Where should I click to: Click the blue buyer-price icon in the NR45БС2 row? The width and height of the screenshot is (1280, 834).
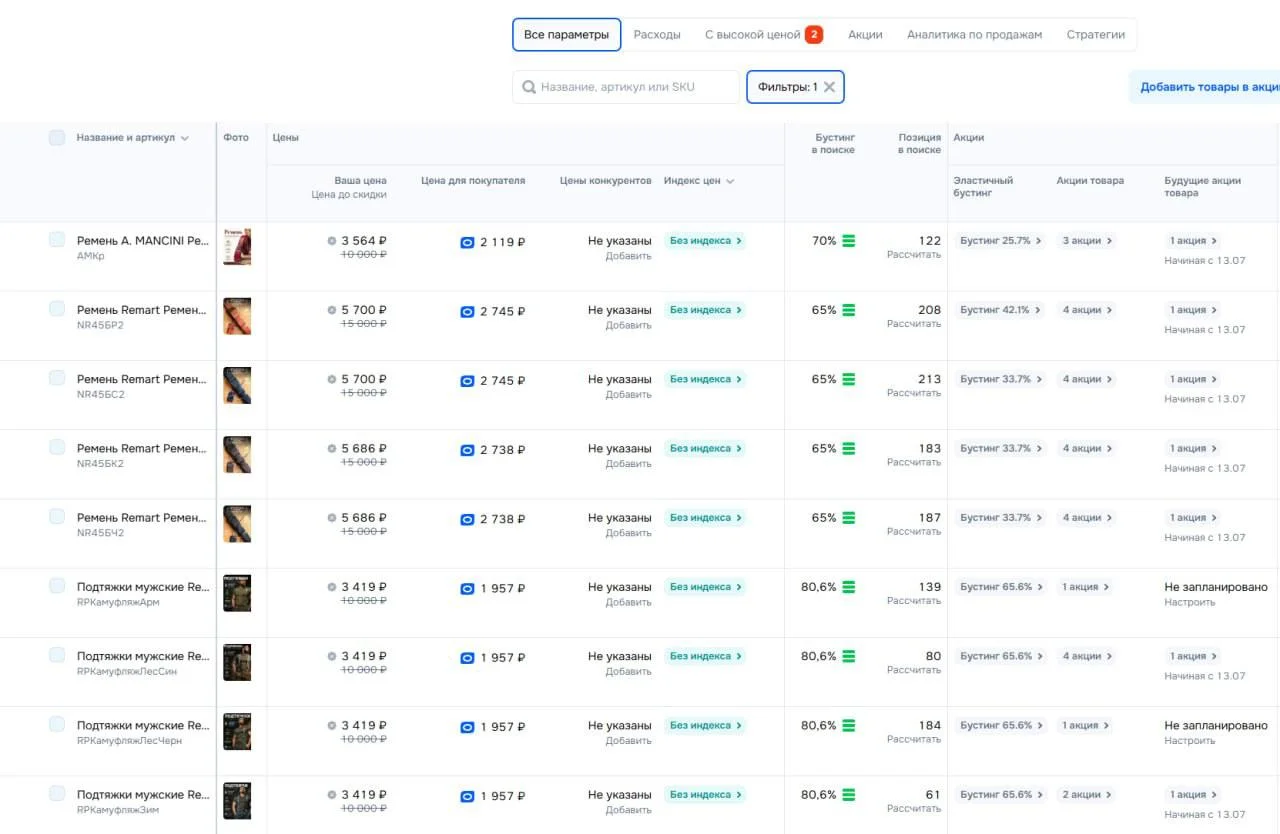467,381
